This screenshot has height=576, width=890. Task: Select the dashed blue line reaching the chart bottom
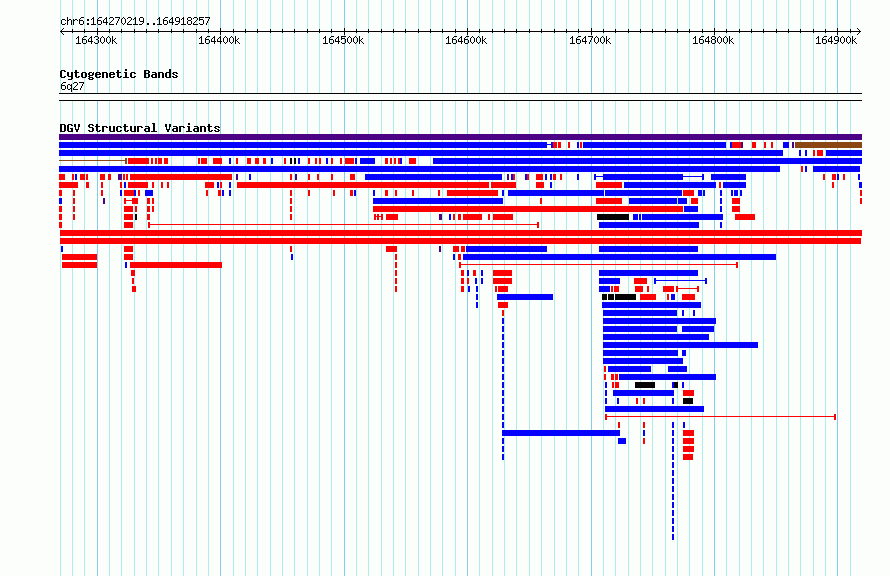[x=673, y=481]
